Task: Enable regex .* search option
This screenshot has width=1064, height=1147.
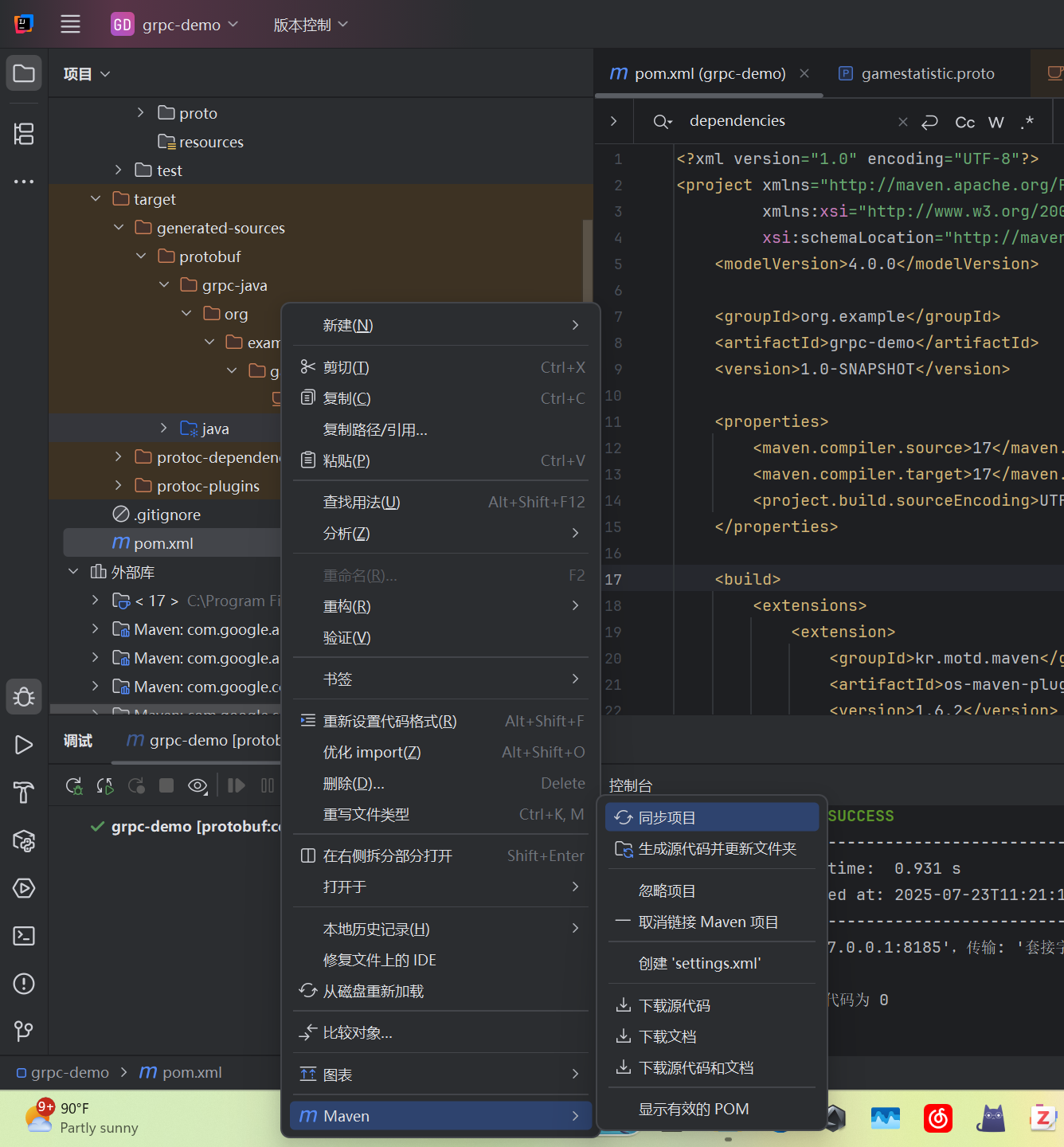Action: (1027, 122)
